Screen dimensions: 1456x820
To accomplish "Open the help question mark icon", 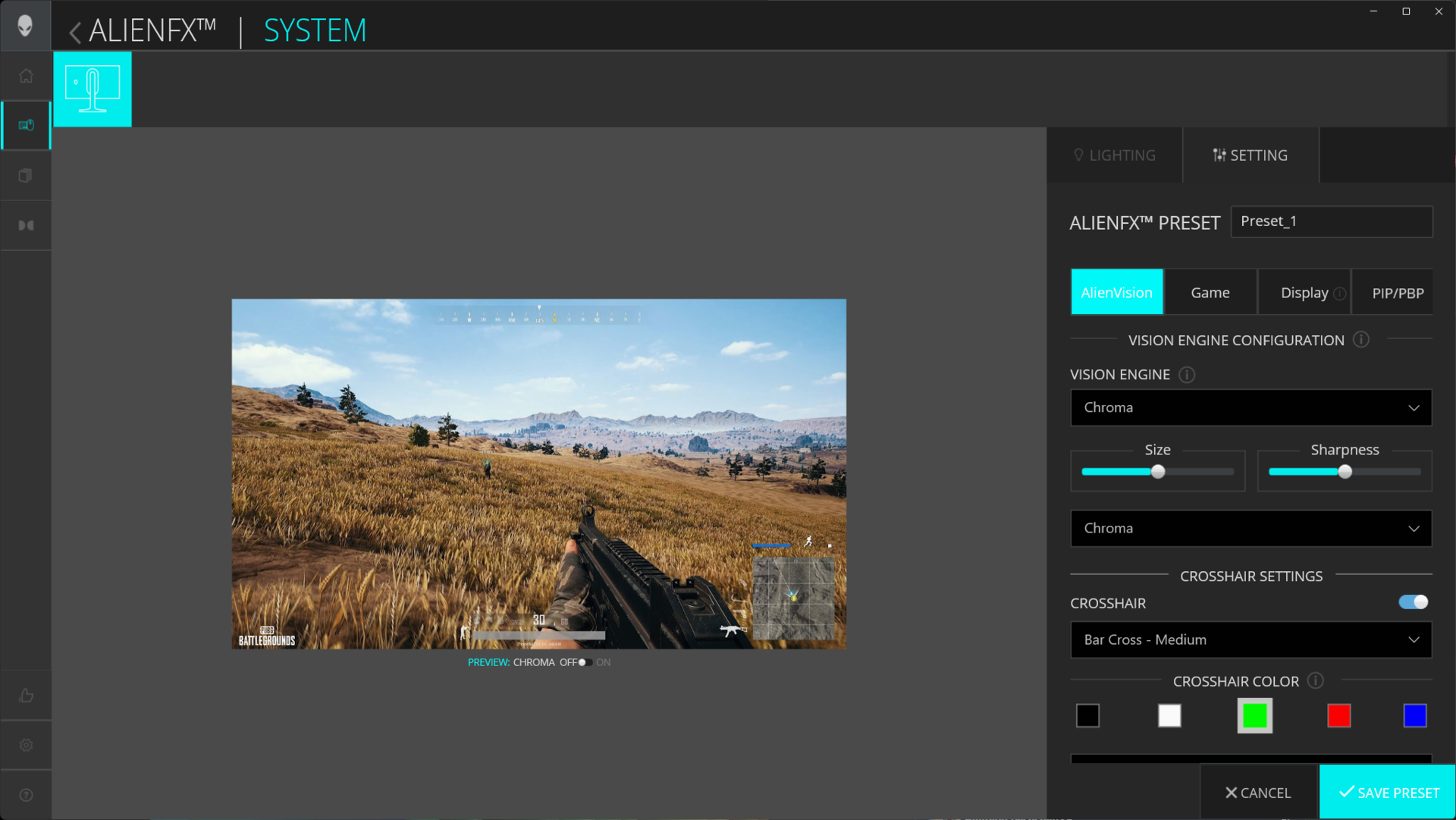I will [x=26, y=795].
